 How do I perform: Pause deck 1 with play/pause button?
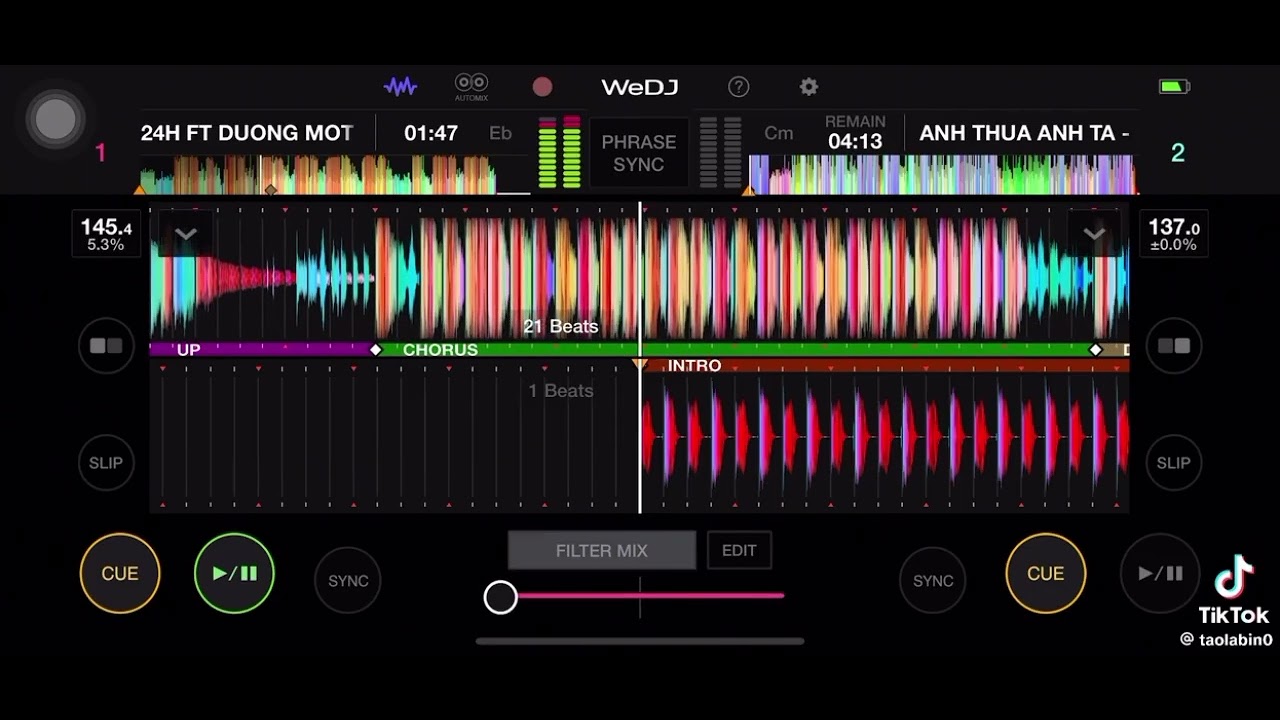234,573
